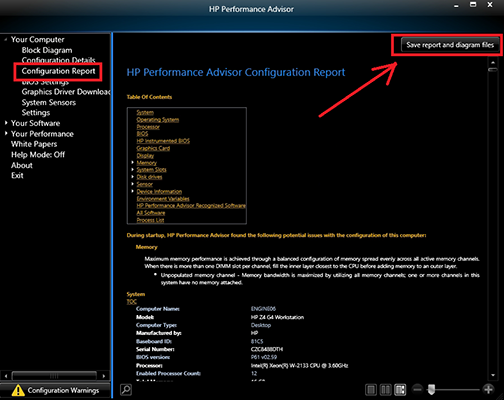Jump to Display section link
Screen dimensions: 504x400
pos(145,155)
